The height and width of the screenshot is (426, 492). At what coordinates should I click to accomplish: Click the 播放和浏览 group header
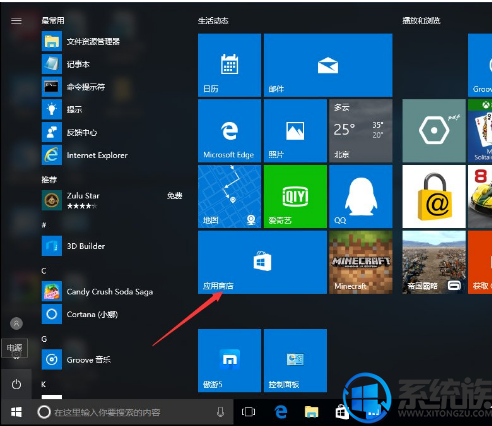(x=421, y=21)
